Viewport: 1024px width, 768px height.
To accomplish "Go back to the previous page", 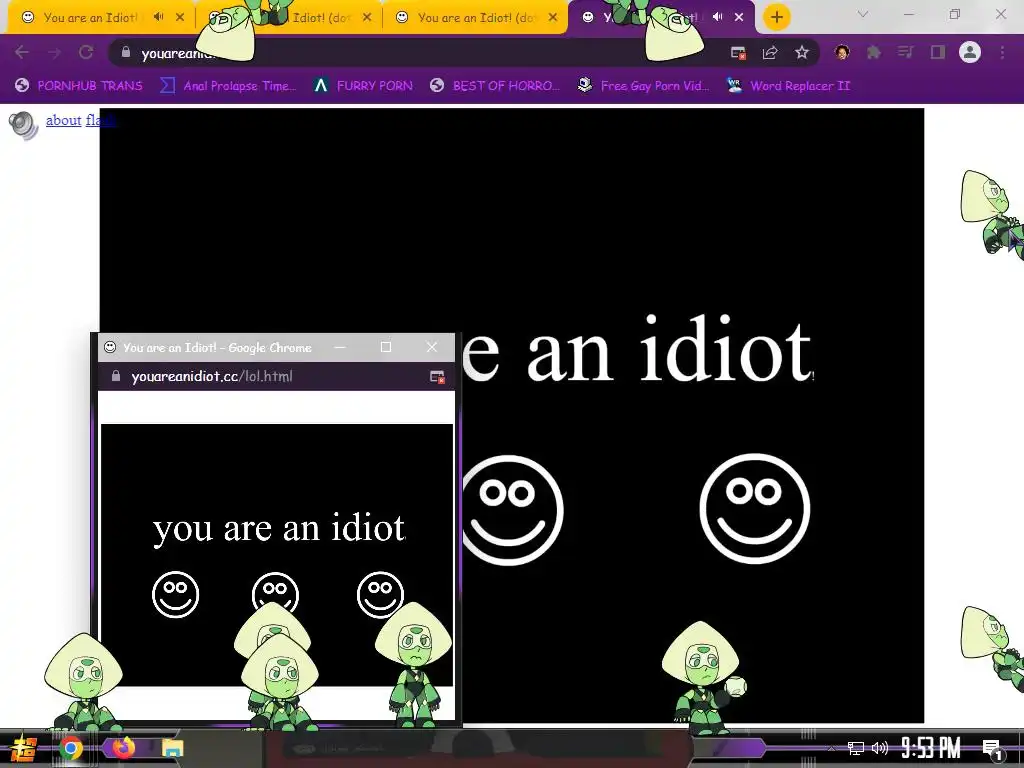I will click(x=22, y=52).
